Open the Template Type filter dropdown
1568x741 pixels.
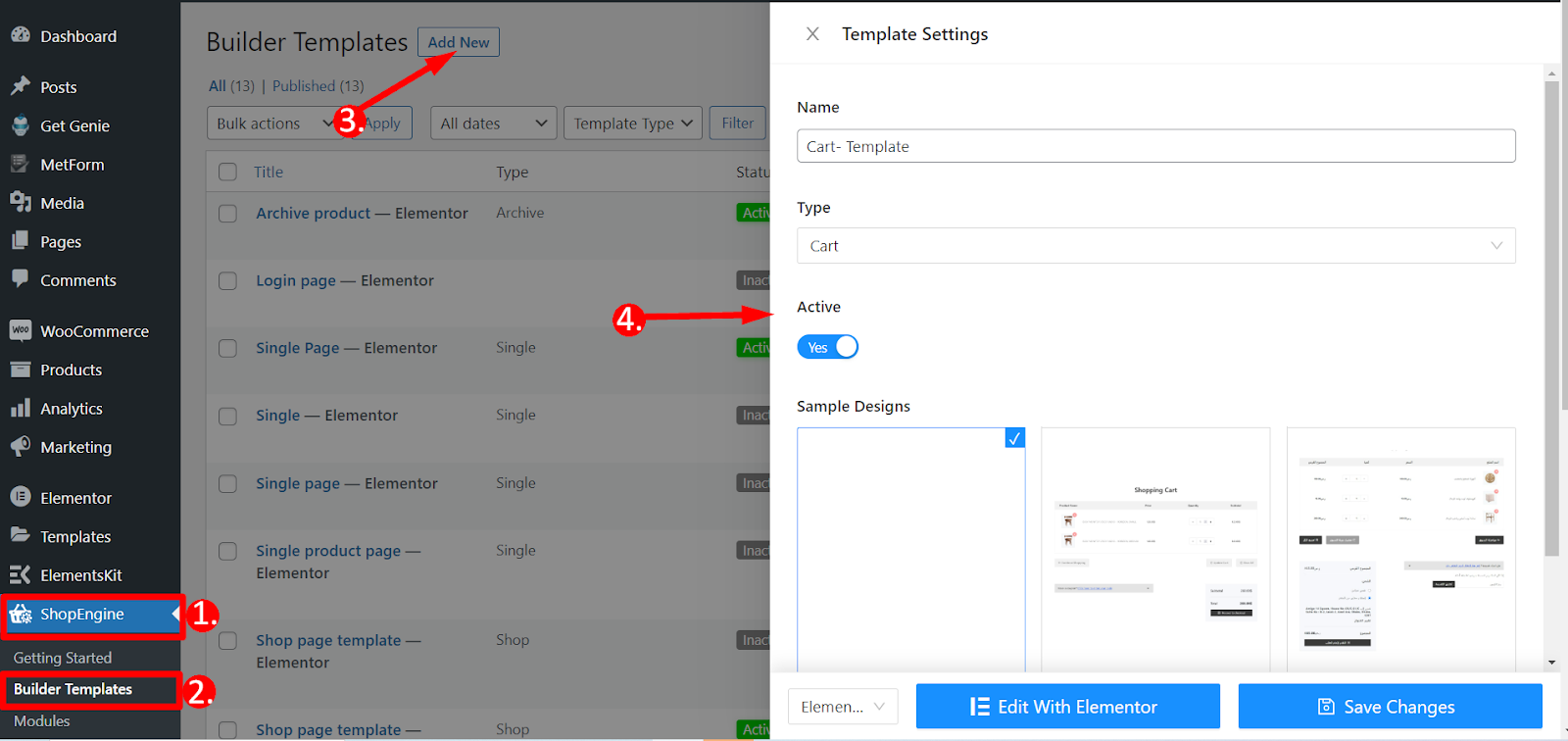(633, 123)
